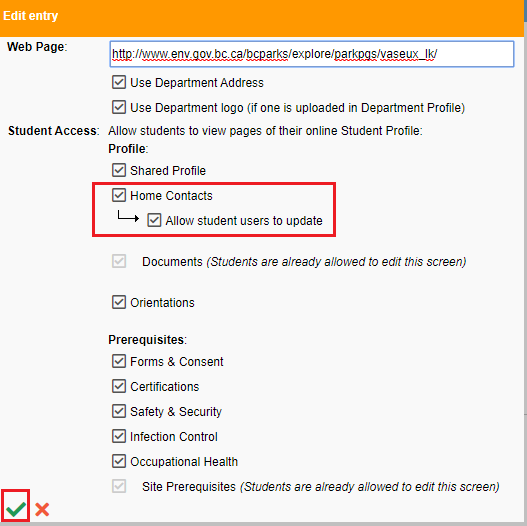Click the Orientations label text
The width and height of the screenshot is (527, 526).
tap(162, 303)
